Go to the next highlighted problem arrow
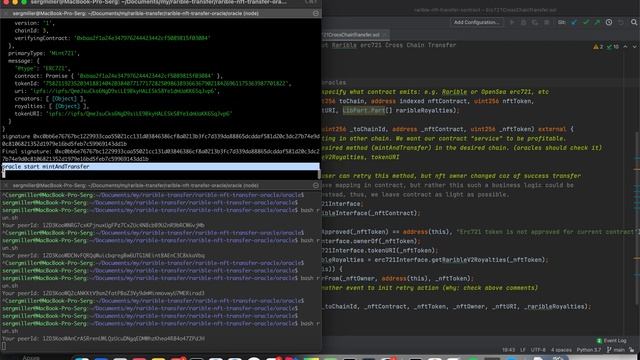640x360 pixels. click(x=634, y=47)
